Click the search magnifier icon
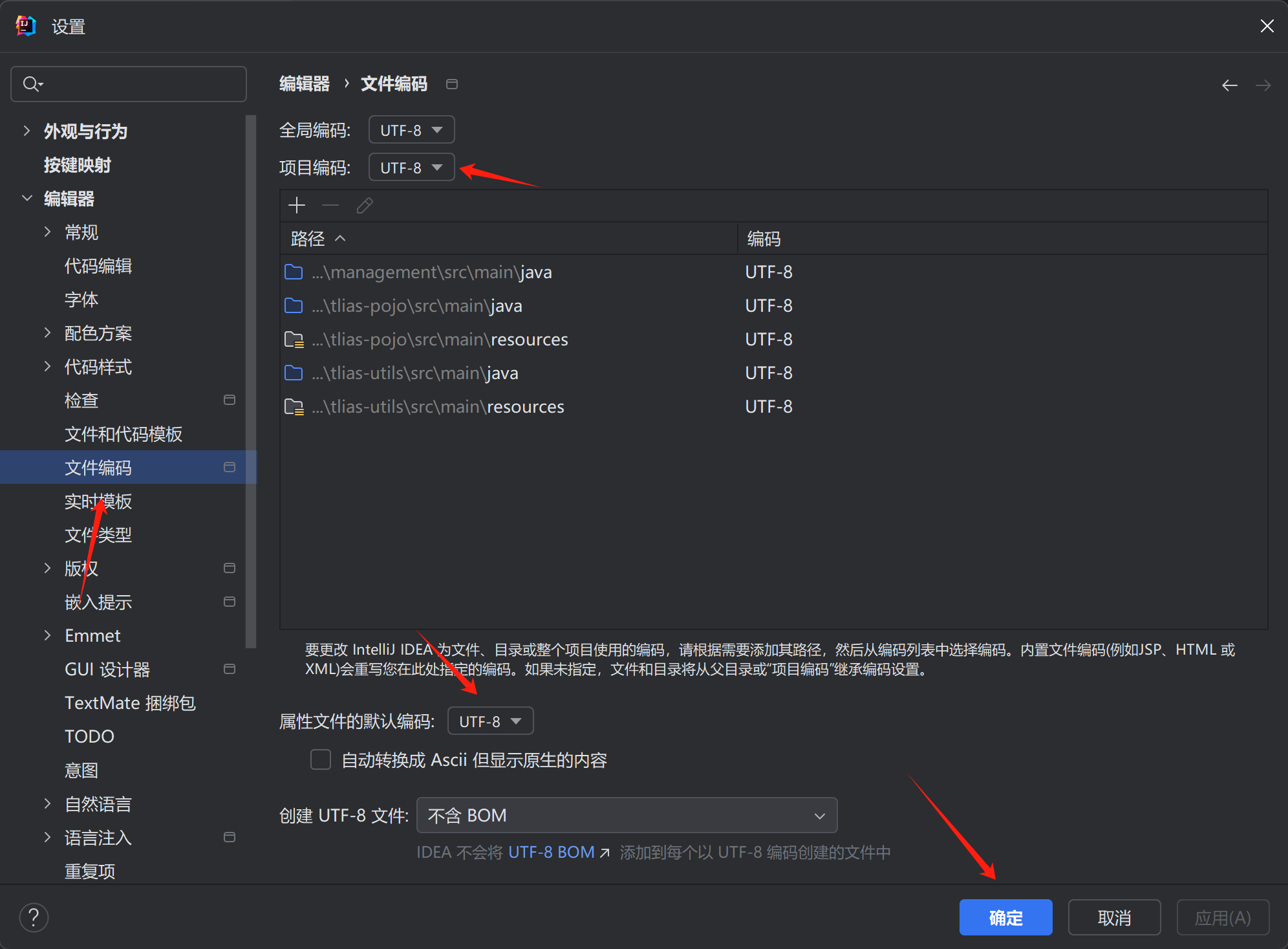The height and width of the screenshot is (949, 1288). [x=31, y=84]
